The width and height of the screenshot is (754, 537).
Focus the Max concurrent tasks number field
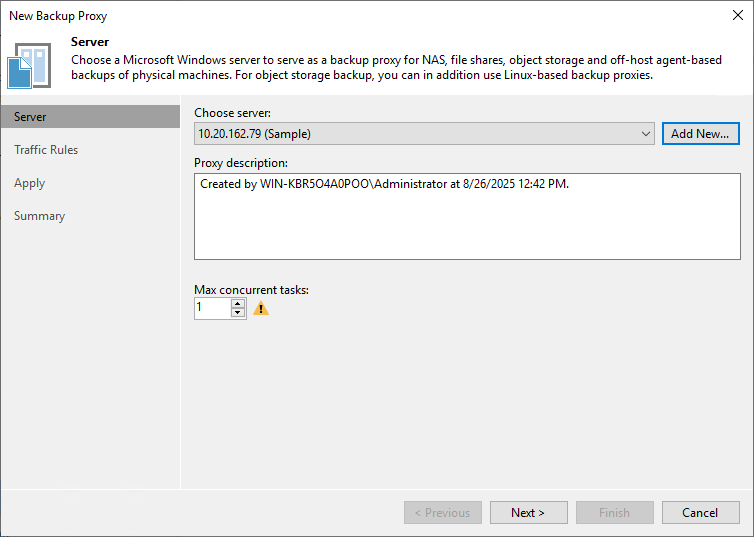(x=212, y=309)
